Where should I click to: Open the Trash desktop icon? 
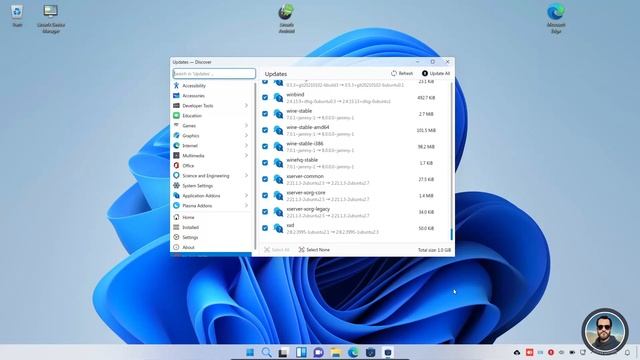17,16
